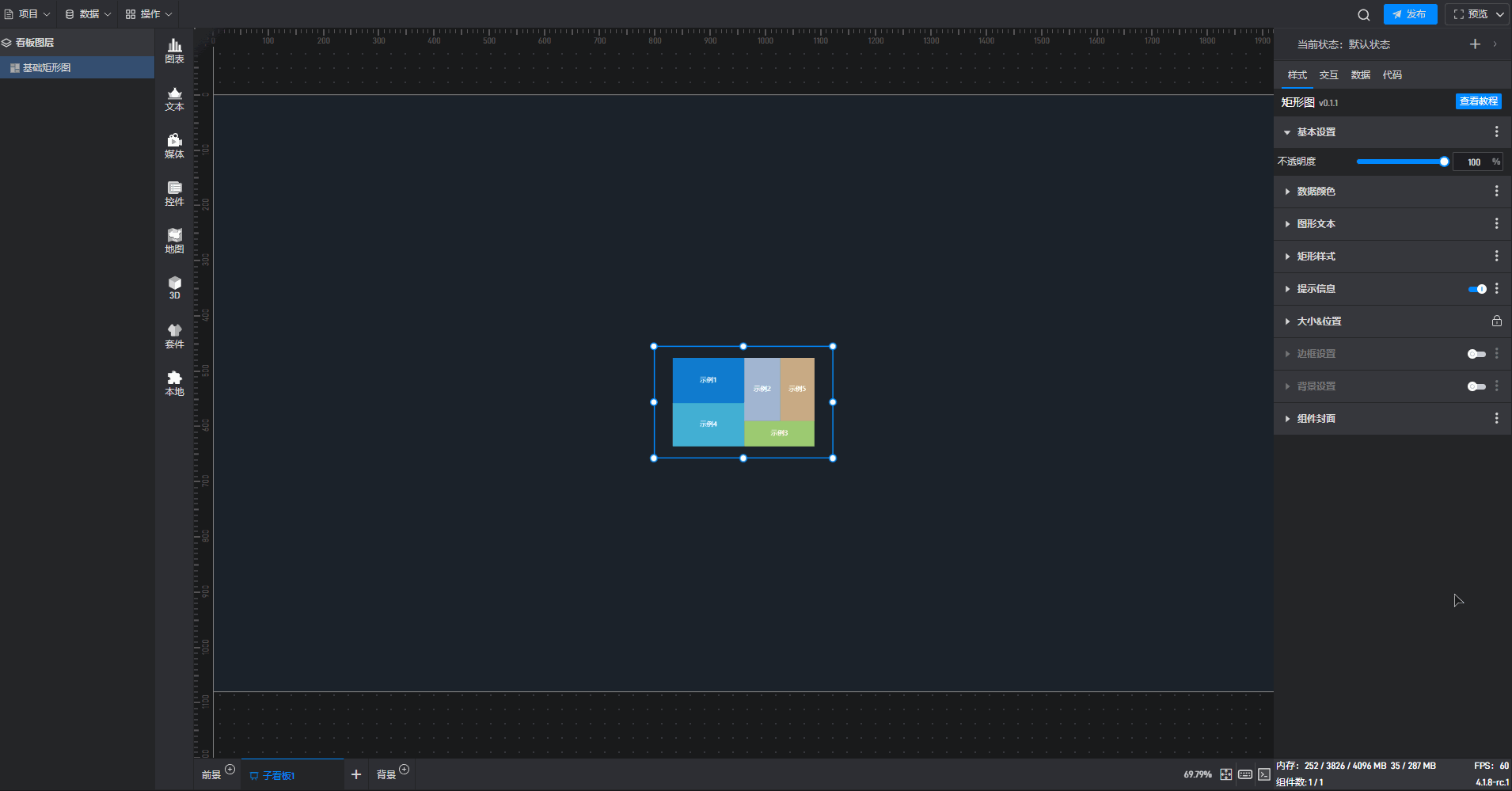Viewport: 1512px width, 791px height.
Task: Enable the 背景设置 background toggle
Action: click(1476, 386)
